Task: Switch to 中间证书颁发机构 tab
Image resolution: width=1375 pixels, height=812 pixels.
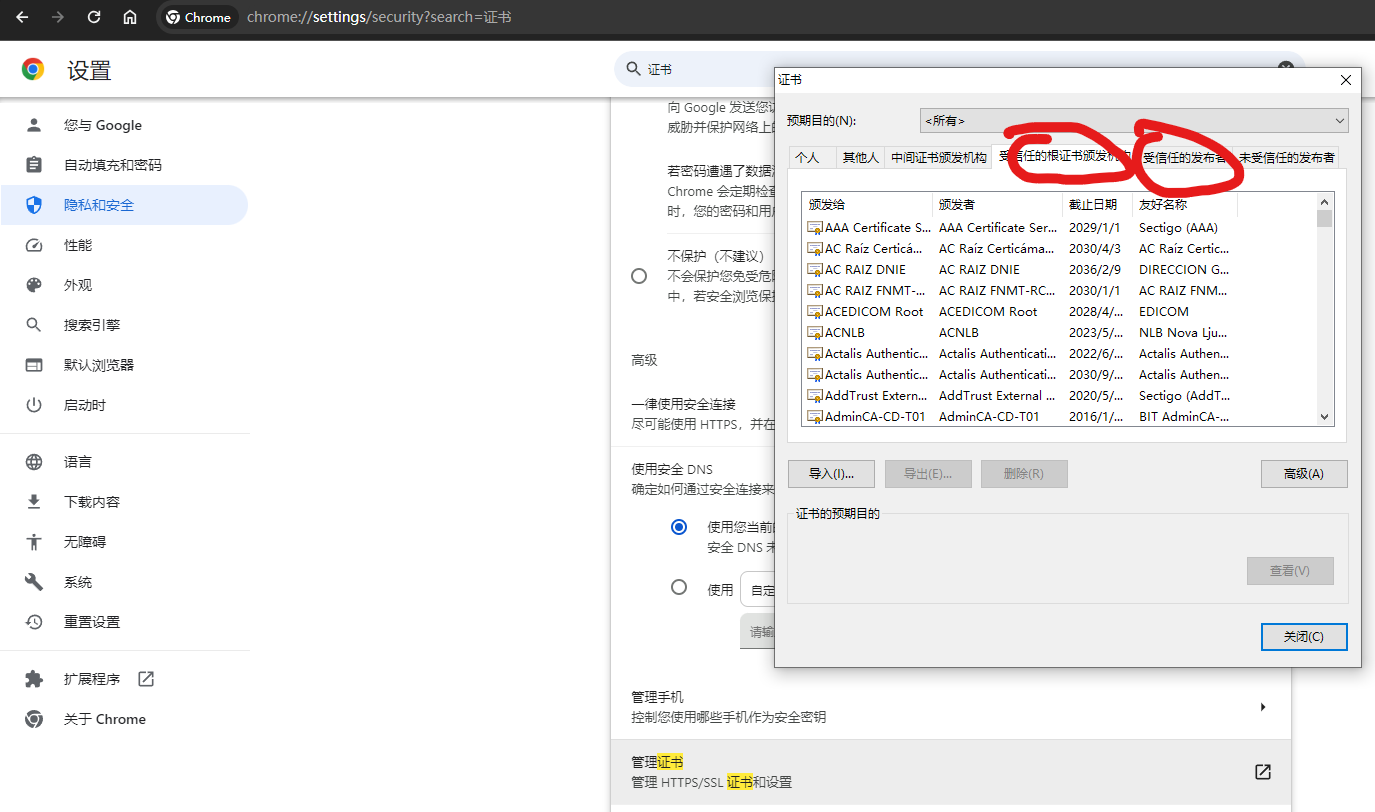Action: (938, 157)
